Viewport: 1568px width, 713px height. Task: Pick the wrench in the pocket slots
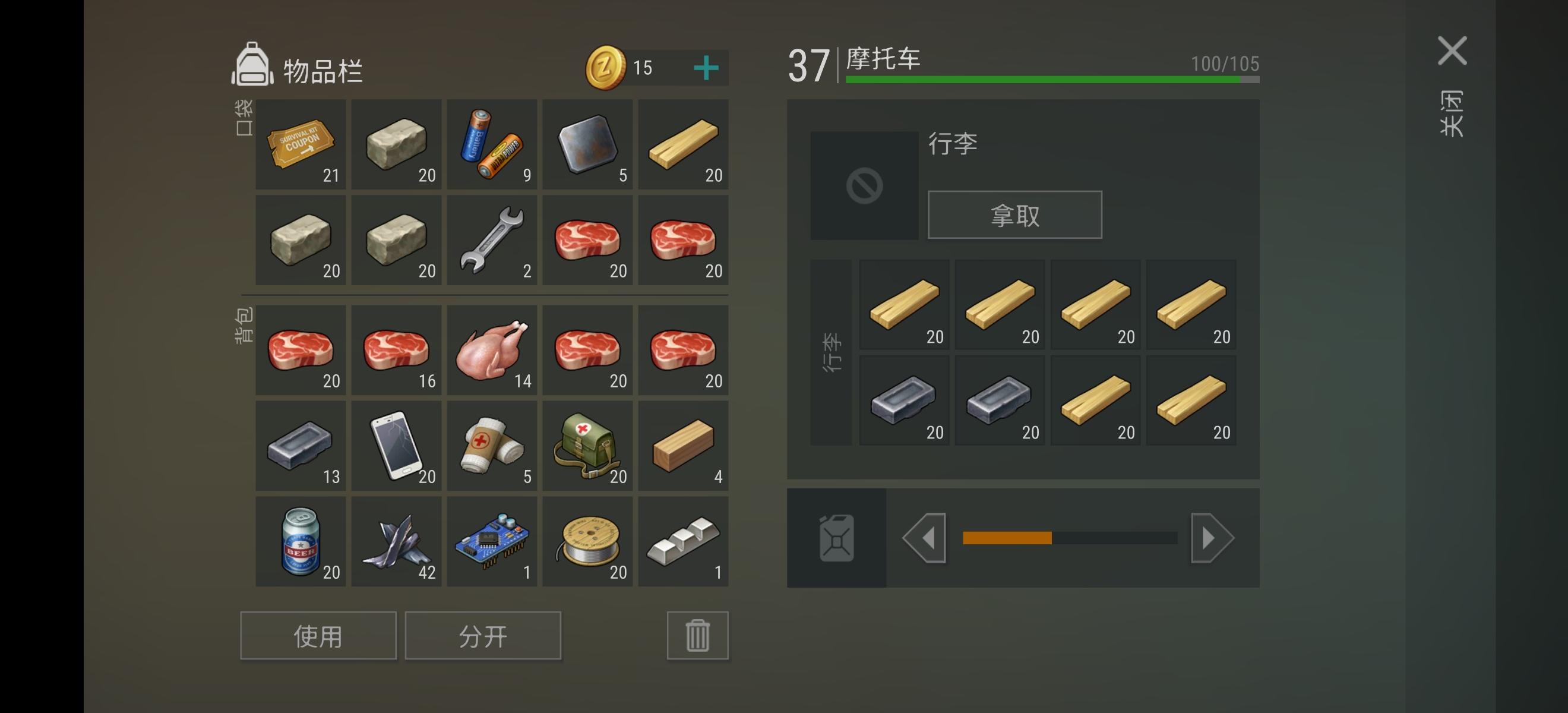point(492,240)
